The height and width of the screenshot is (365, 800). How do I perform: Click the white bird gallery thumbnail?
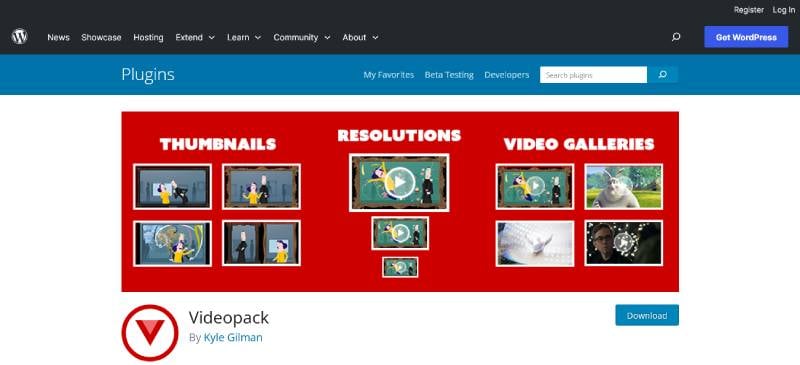535,243
